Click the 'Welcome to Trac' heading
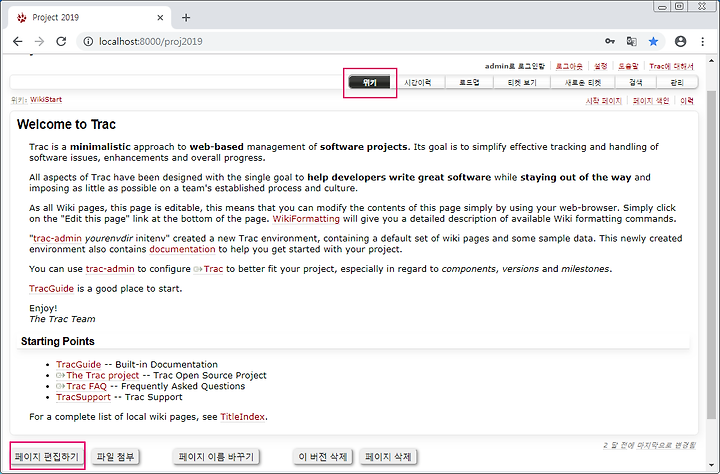The width and height of the screenshot is (720, 474). pyautogui.click(x=66, y=124)
